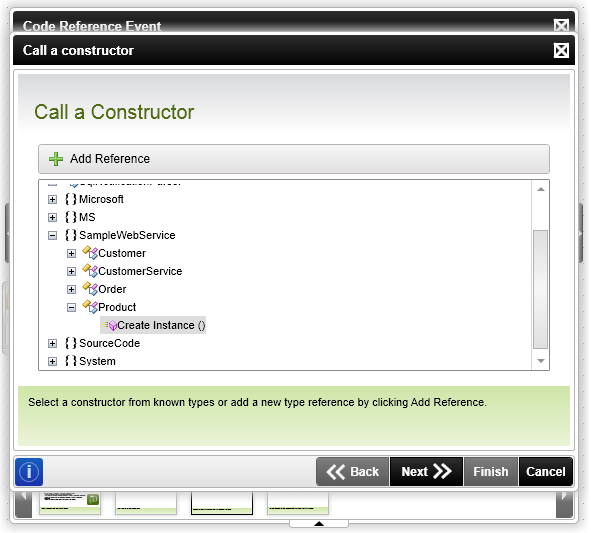The width and height of the screenshot is (591, 533).
Task: Select the Order tree item label
Action: pyautogui.click(x=112, y=289)
